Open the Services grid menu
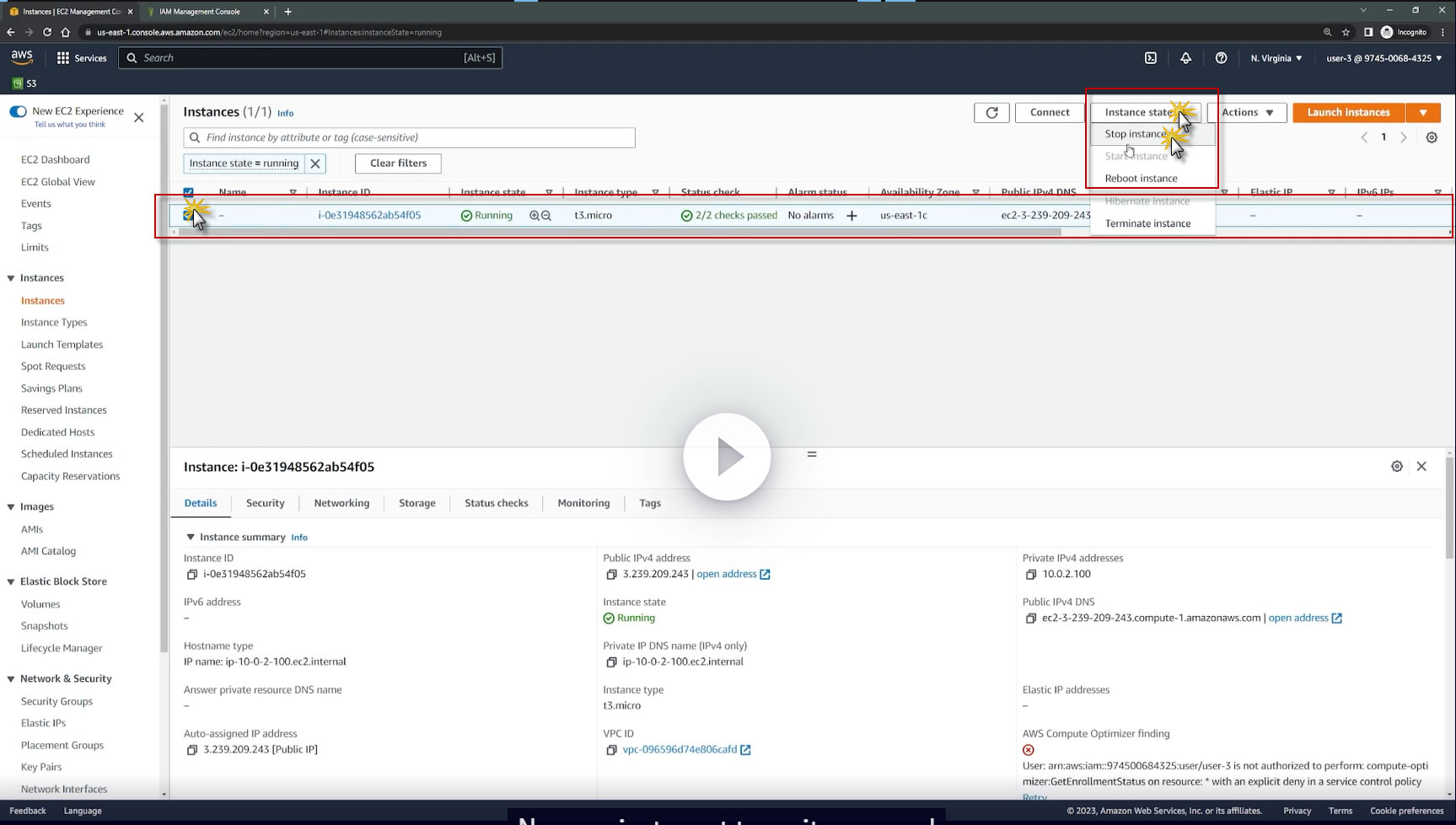This screenshot has width=1456, height=825. point(82,58)
